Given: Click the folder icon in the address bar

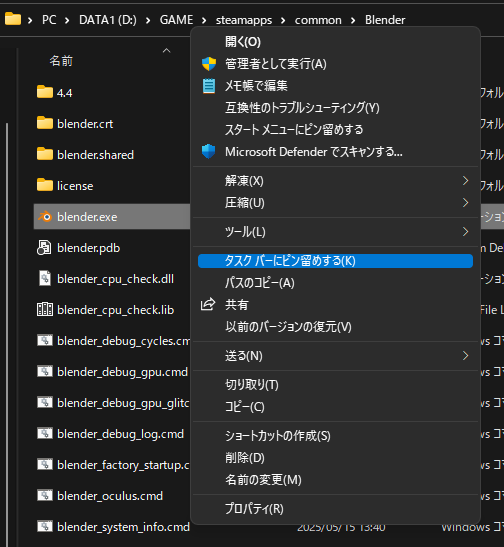Looking at the screenshot, I should click(x=13, y=19).
